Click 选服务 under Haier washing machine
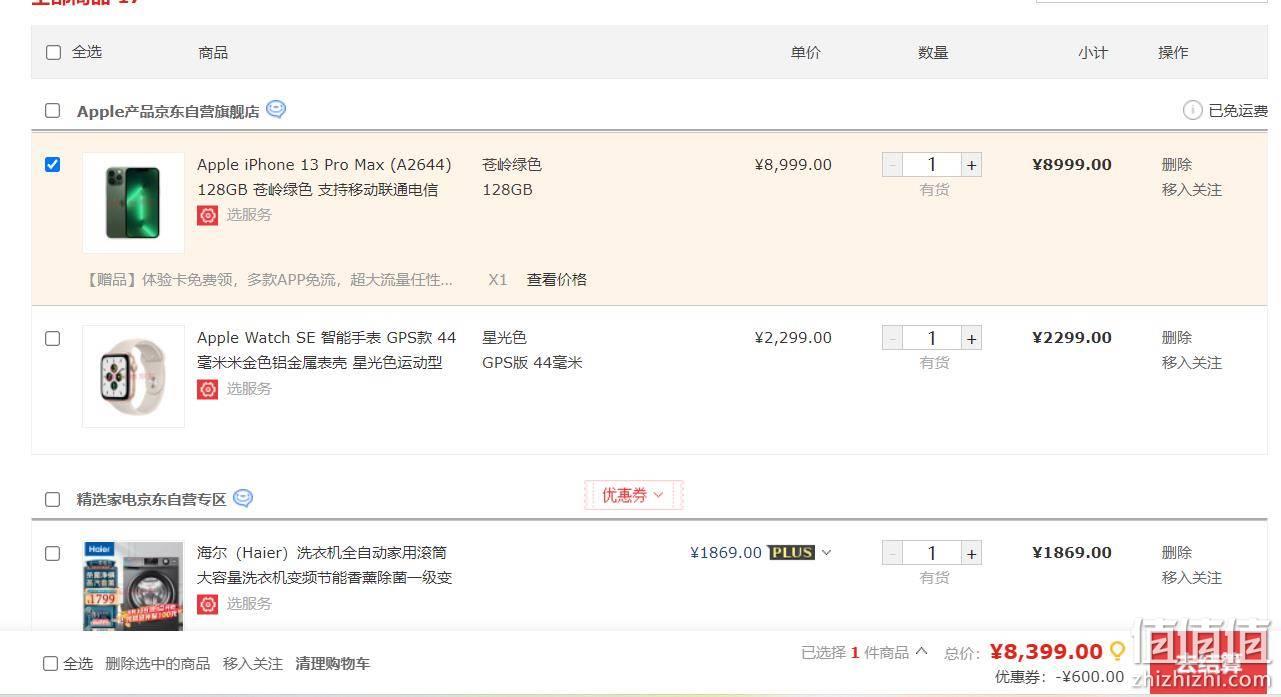This screenshot has height=697, width=1281. [249, 604]
